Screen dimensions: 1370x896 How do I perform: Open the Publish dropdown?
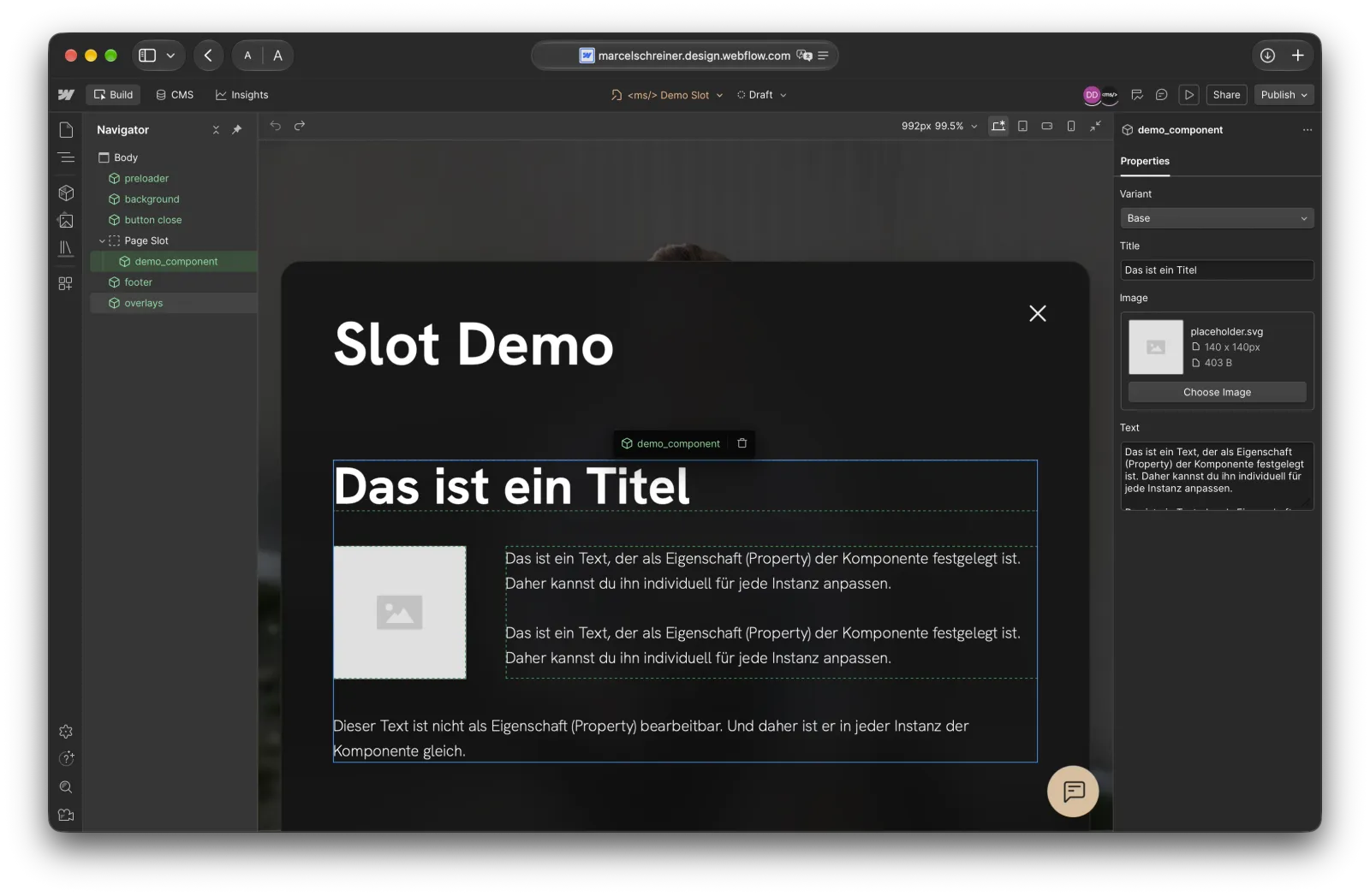[x=1284, y=95]
